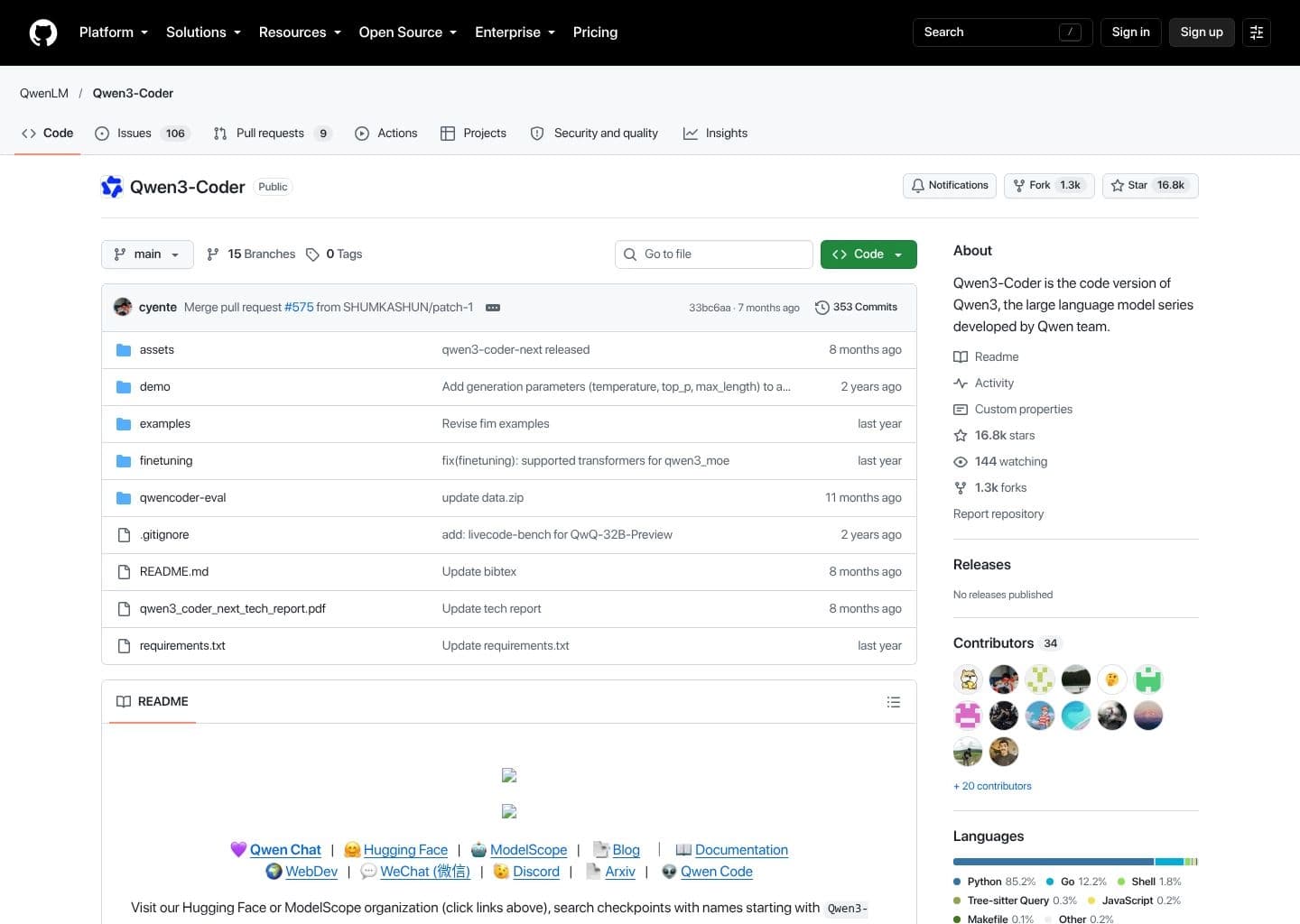Focus the Go to file input

[x=714, y=254]
